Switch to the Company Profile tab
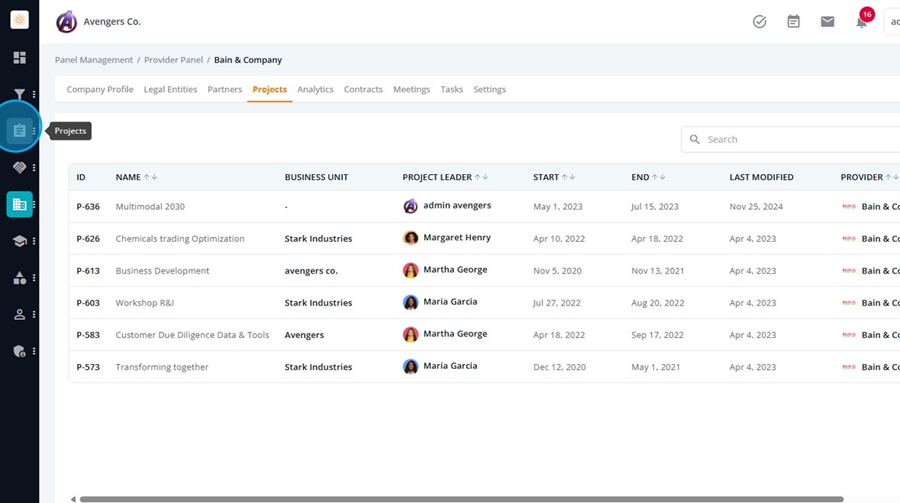The height and width of the screenshot is (503, 900). point(100,90)
